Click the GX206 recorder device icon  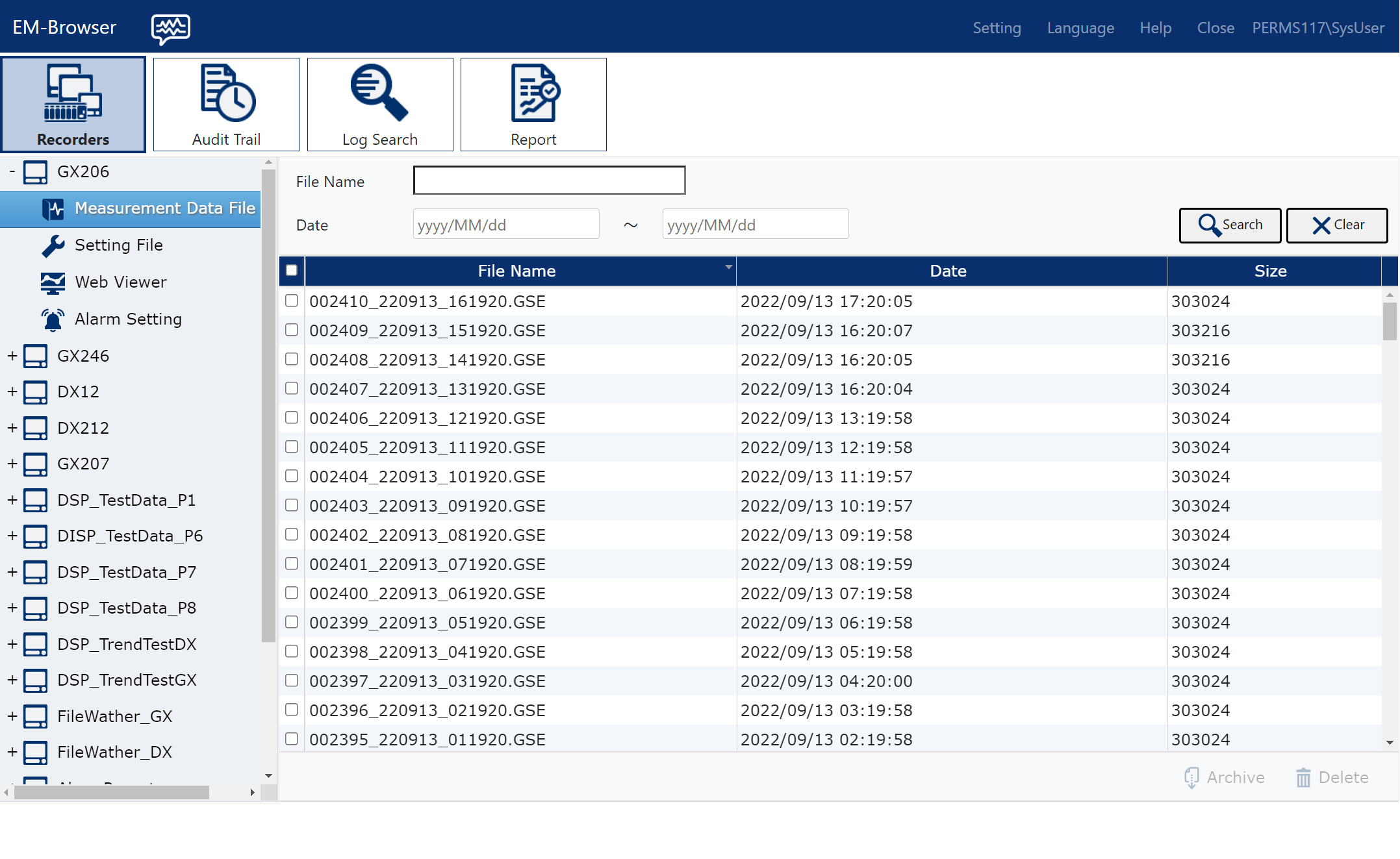(x=35, y=172)
